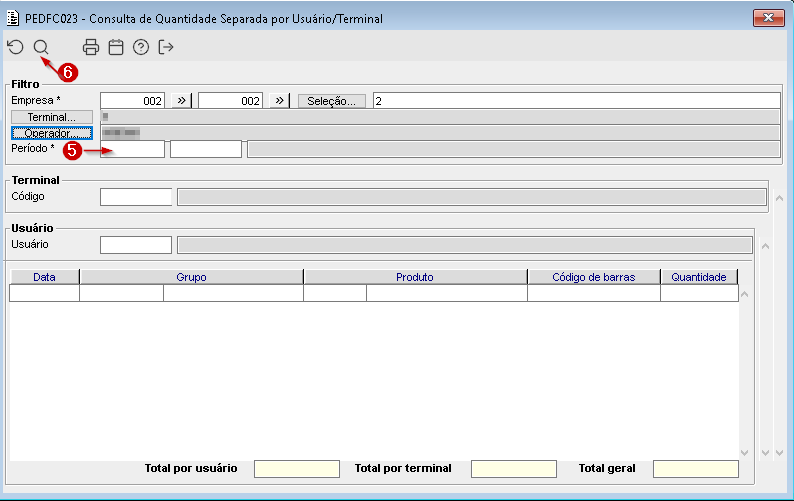Click first Empresa field showing 002
This screenshot has width=794, height=501.
(x=132, y=100)
